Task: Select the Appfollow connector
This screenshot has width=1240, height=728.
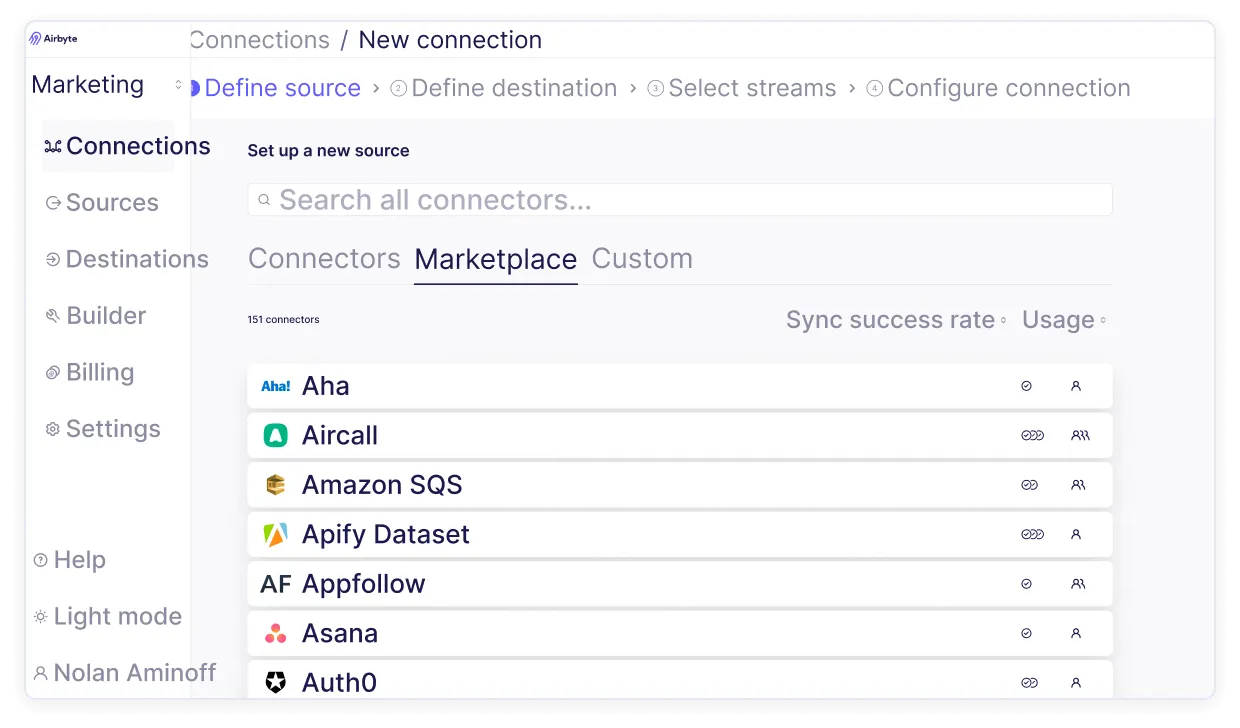Action: (680, 584)
